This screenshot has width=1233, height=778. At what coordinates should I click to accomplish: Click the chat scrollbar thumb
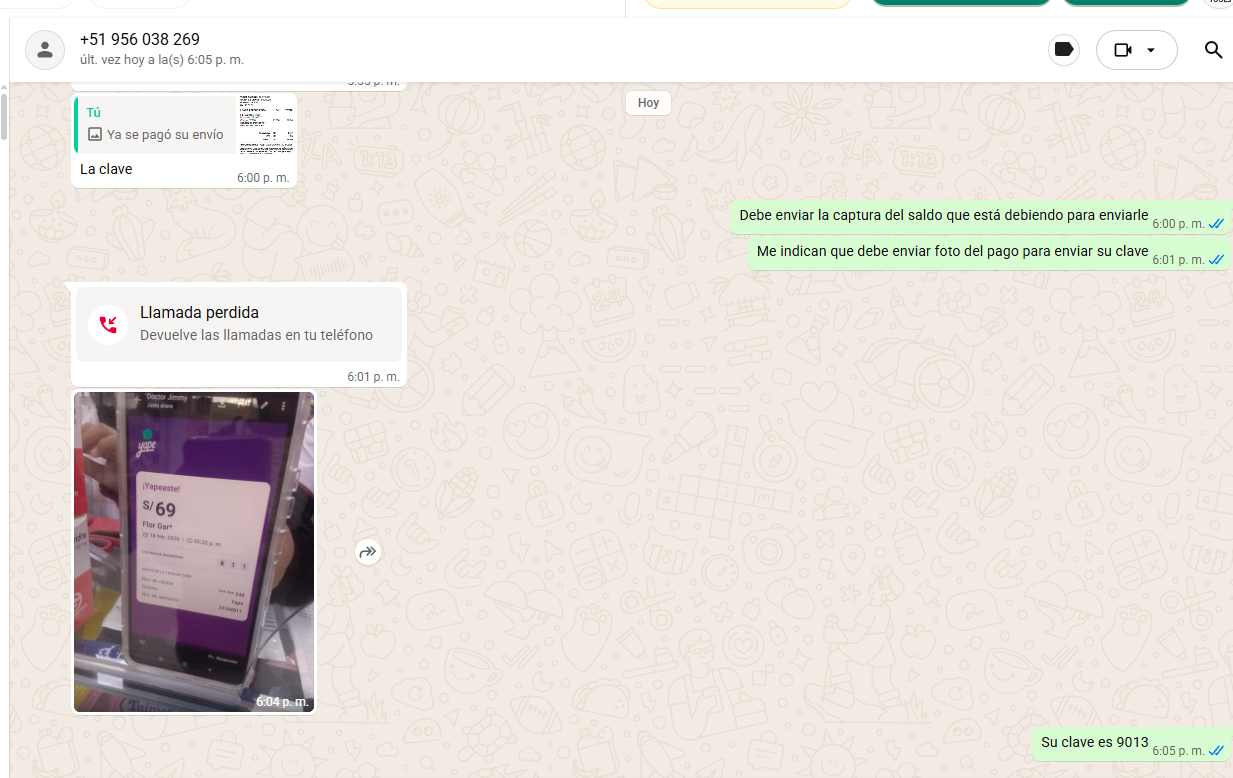(x=4, y=116)
